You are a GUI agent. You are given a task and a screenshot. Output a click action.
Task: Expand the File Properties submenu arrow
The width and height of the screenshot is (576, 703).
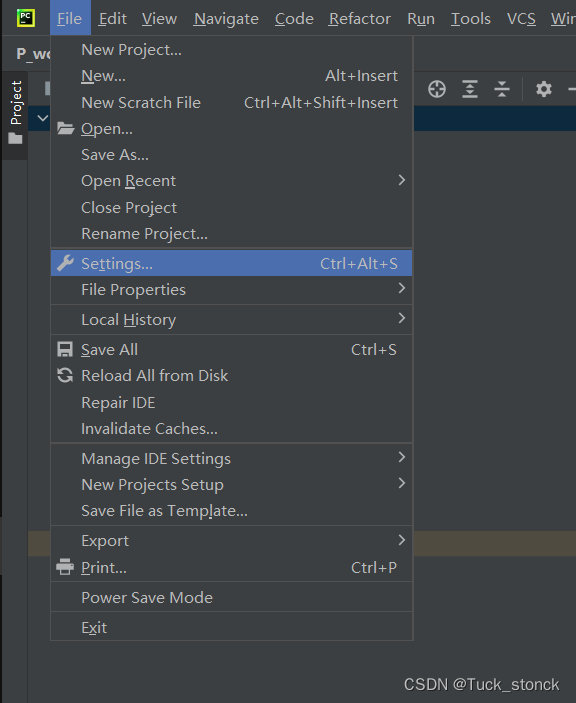[x=401, y=288]
